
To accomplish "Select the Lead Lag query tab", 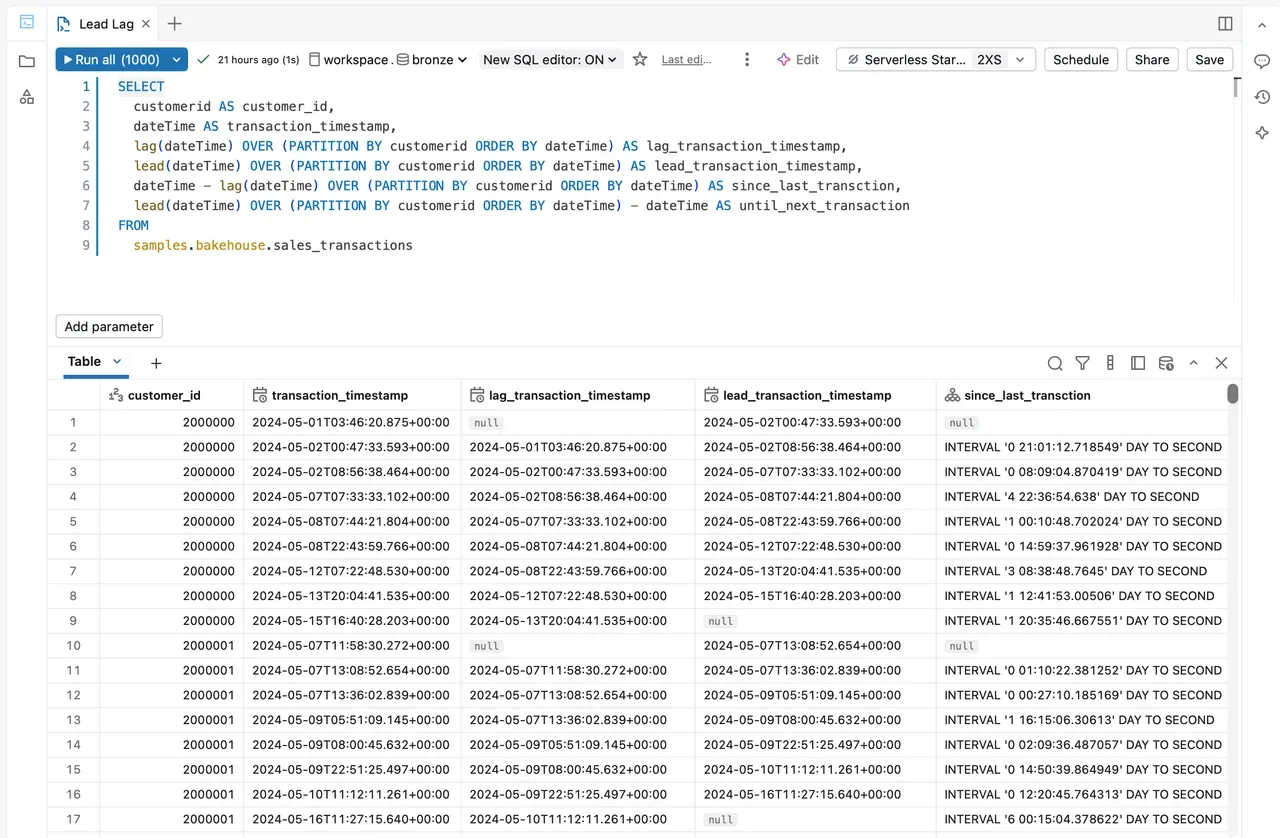I will point(105,24).
